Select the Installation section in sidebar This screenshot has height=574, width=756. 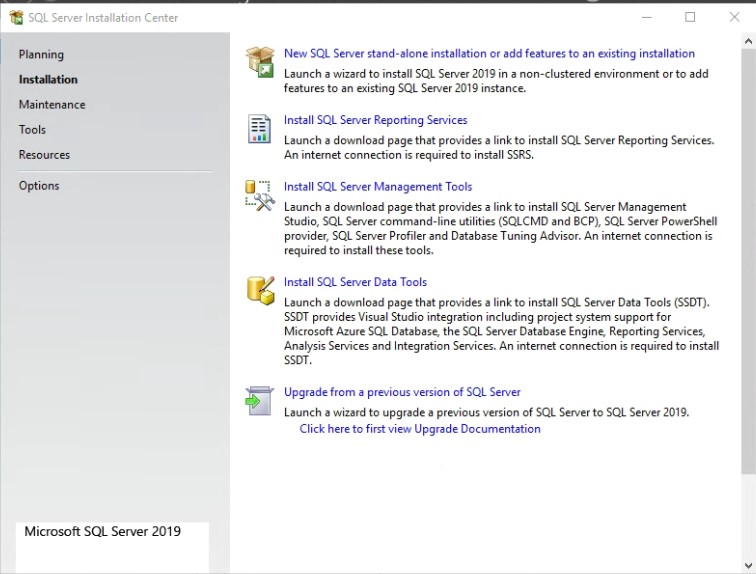(48, 80)
